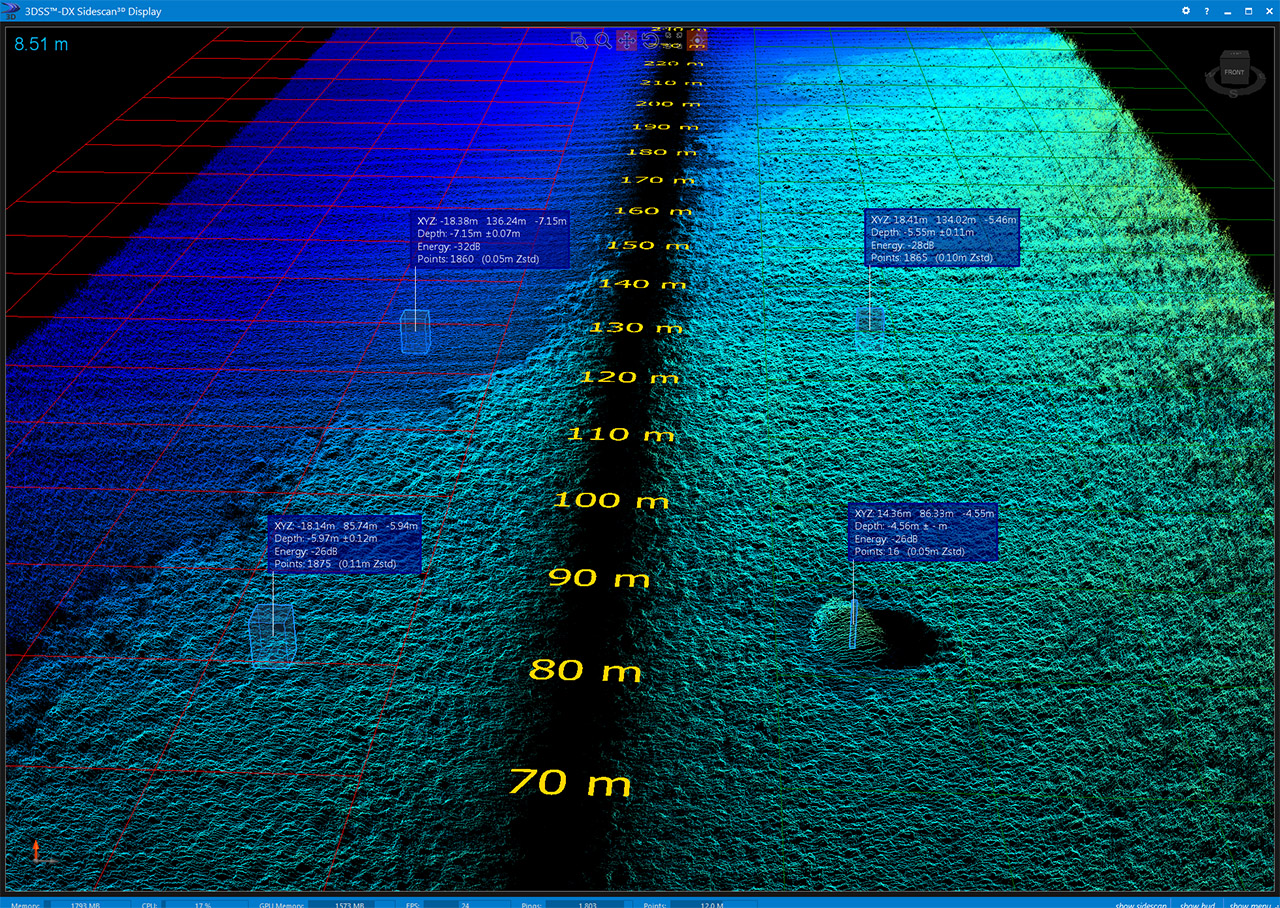The width and height of the screenshot is (1280, 908).
Task: Toggle show hud
Action: tap(1197, 904)
